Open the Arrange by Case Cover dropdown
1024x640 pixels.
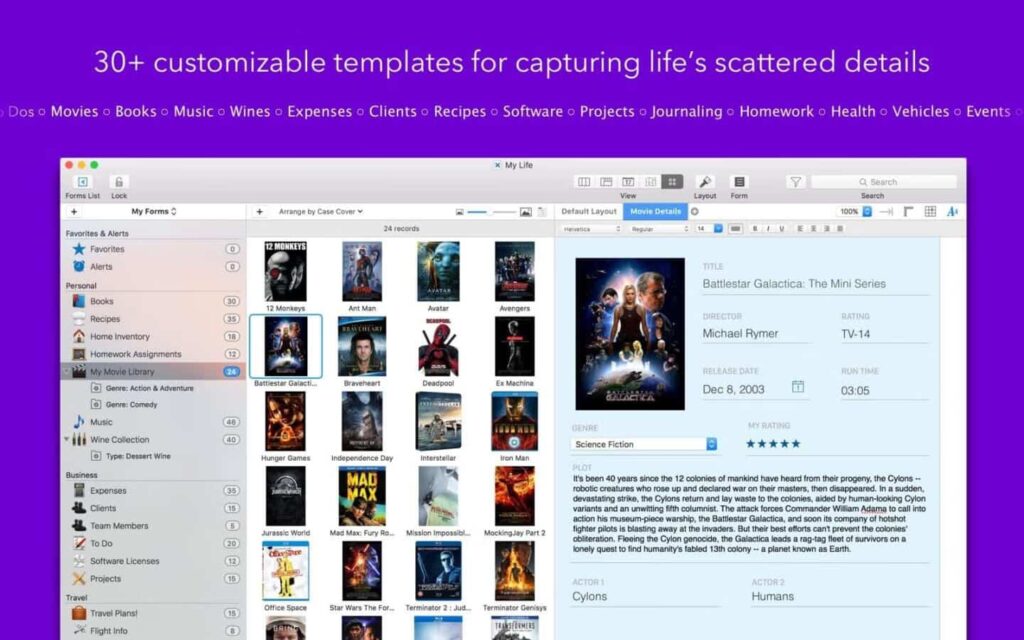(320, 212)
